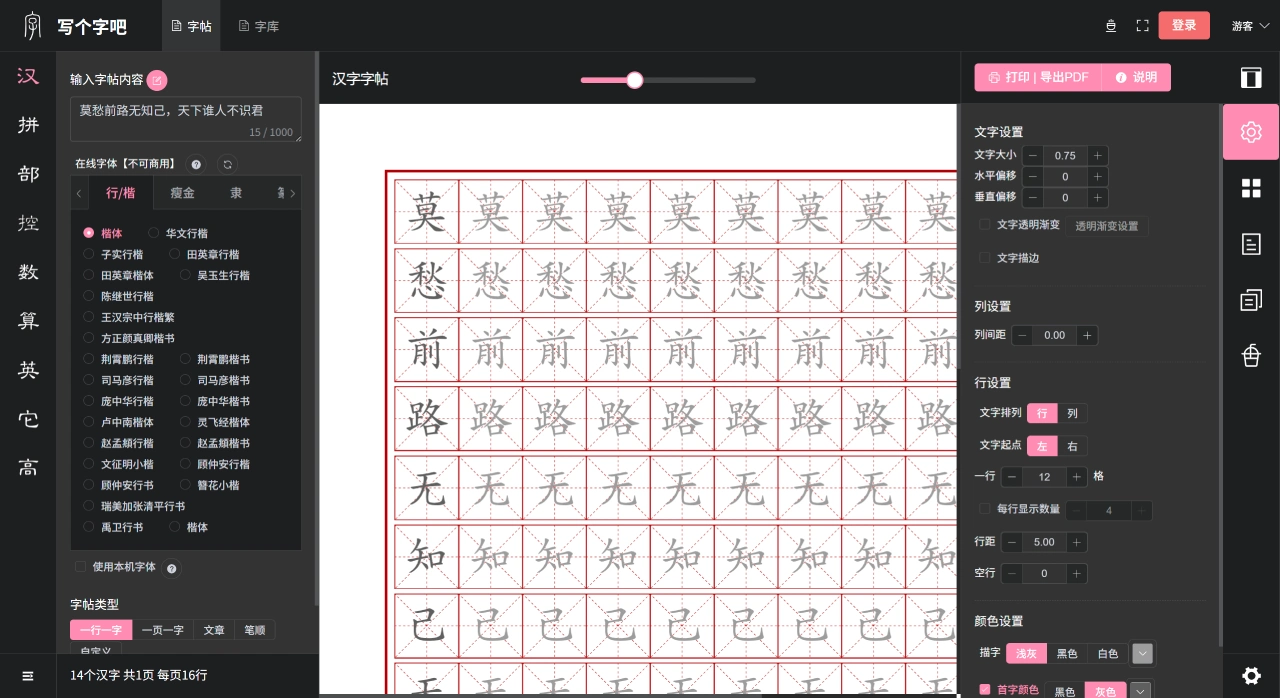Screen dimensions: 1280x698
Task: Open the document panel icon below the grid icon
Action: (x=1251, y=244)
